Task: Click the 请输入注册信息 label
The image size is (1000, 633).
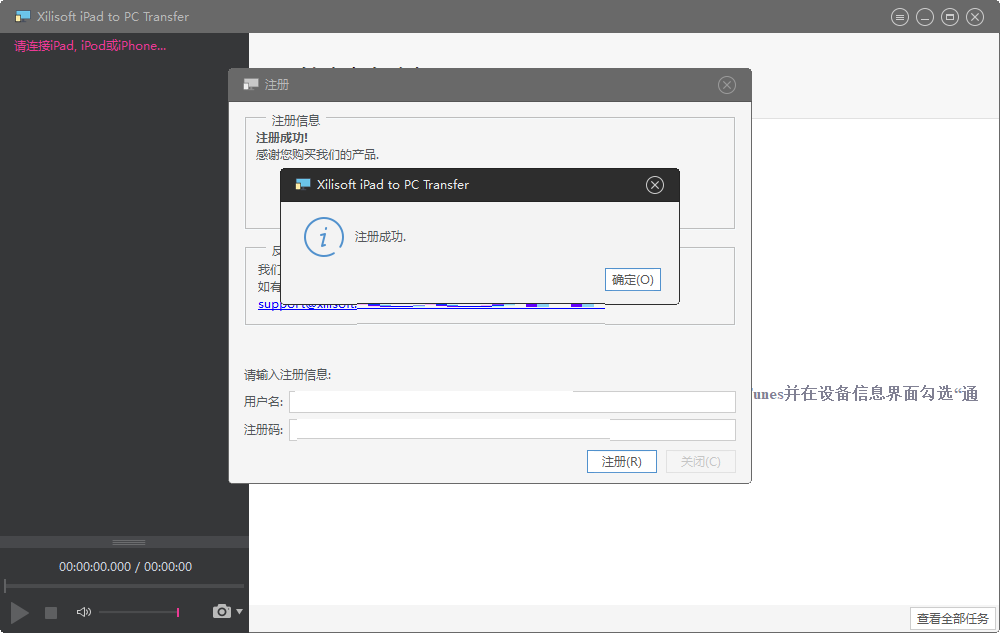Action: [288, 375]
